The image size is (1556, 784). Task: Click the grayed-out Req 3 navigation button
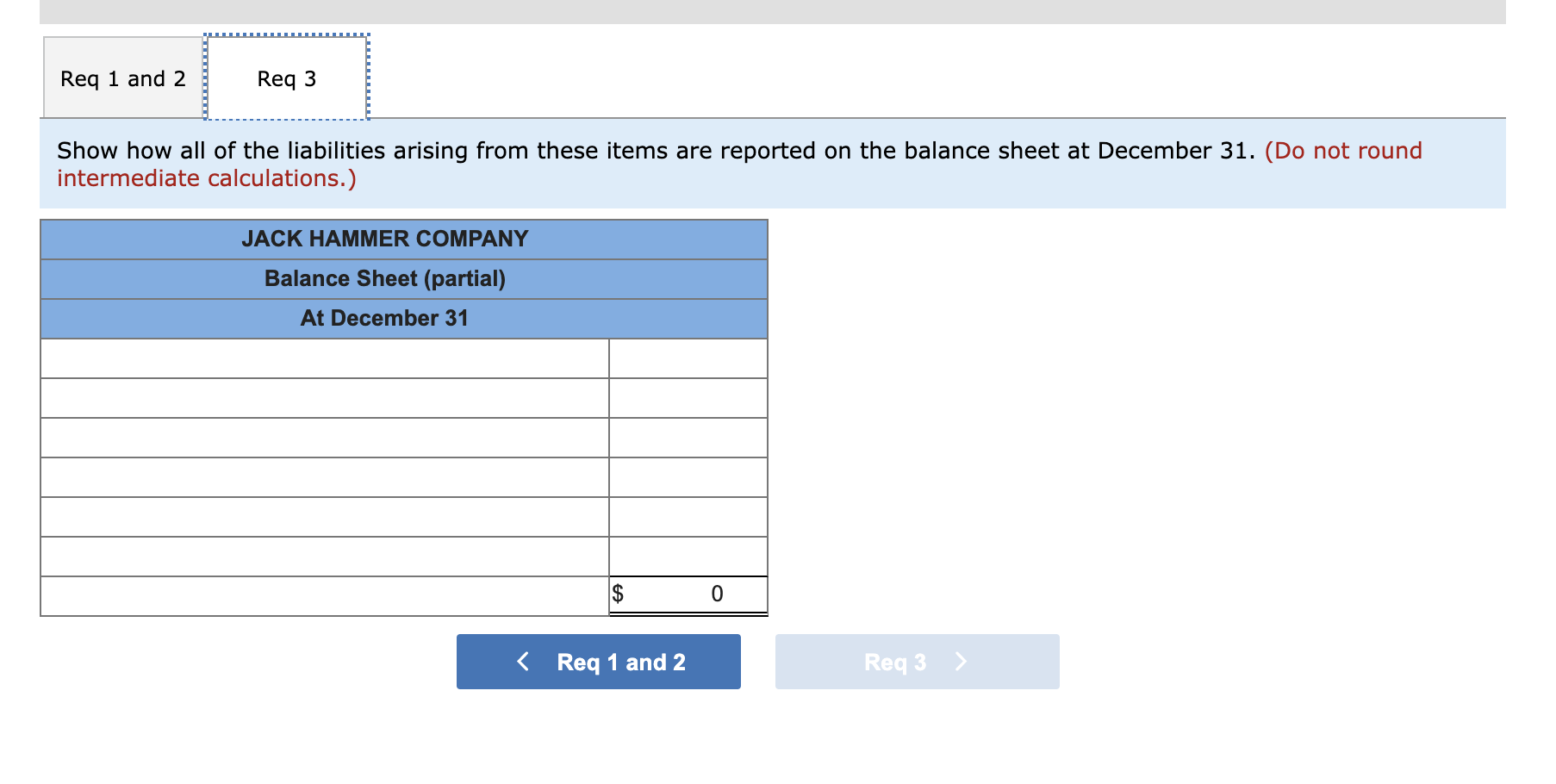(916, 661)
